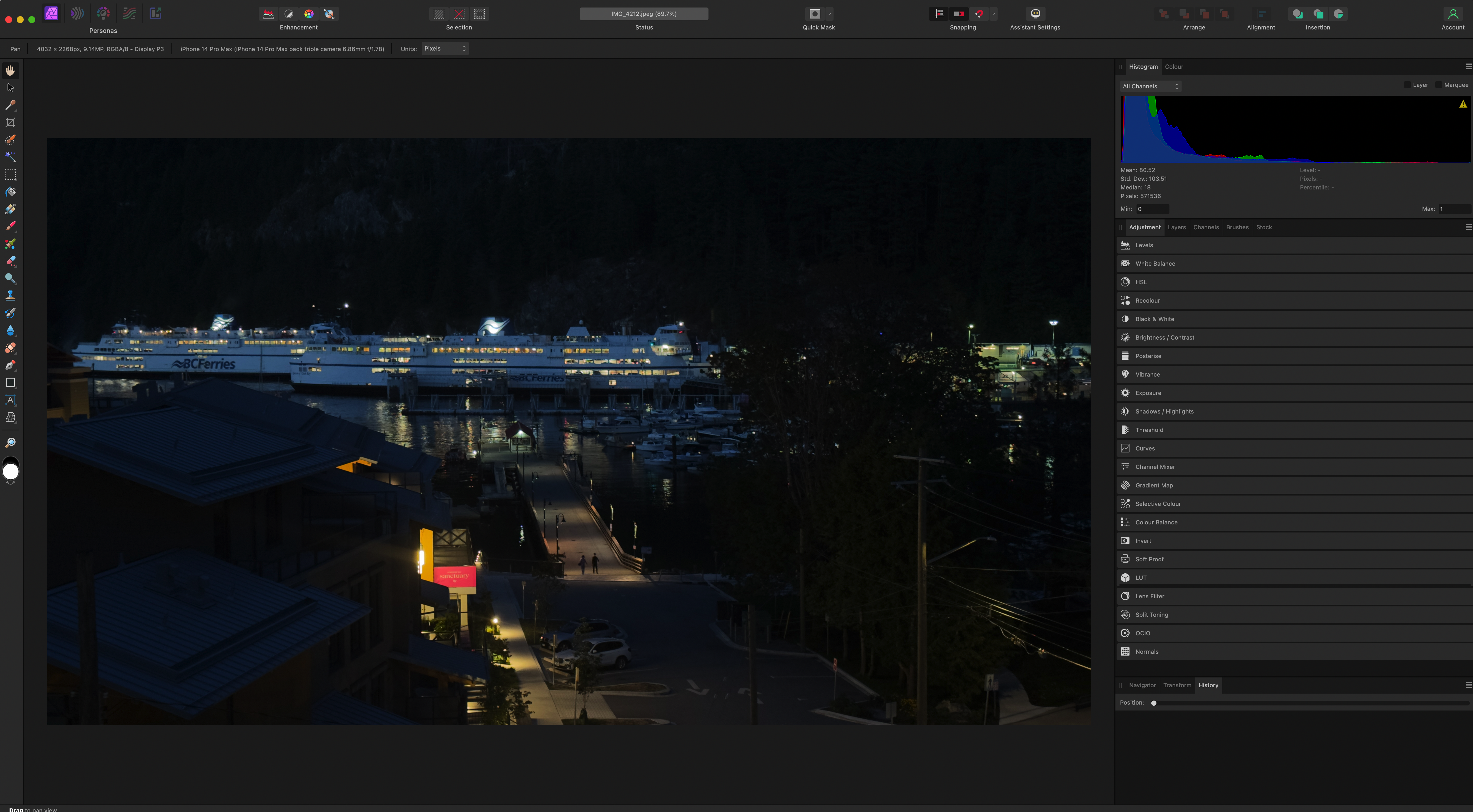Select the Undo Brush tool
The width and height of the screenshot is (1473, 812).
10,313
